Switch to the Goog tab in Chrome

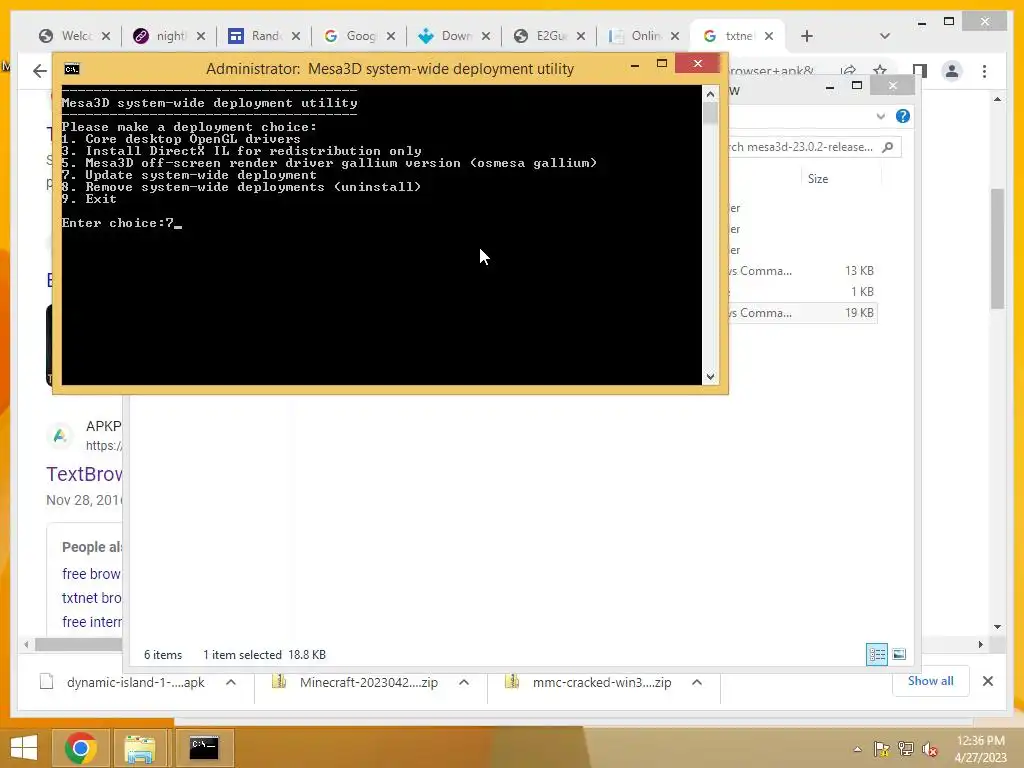pyautogui.click(x=351, y=36)
